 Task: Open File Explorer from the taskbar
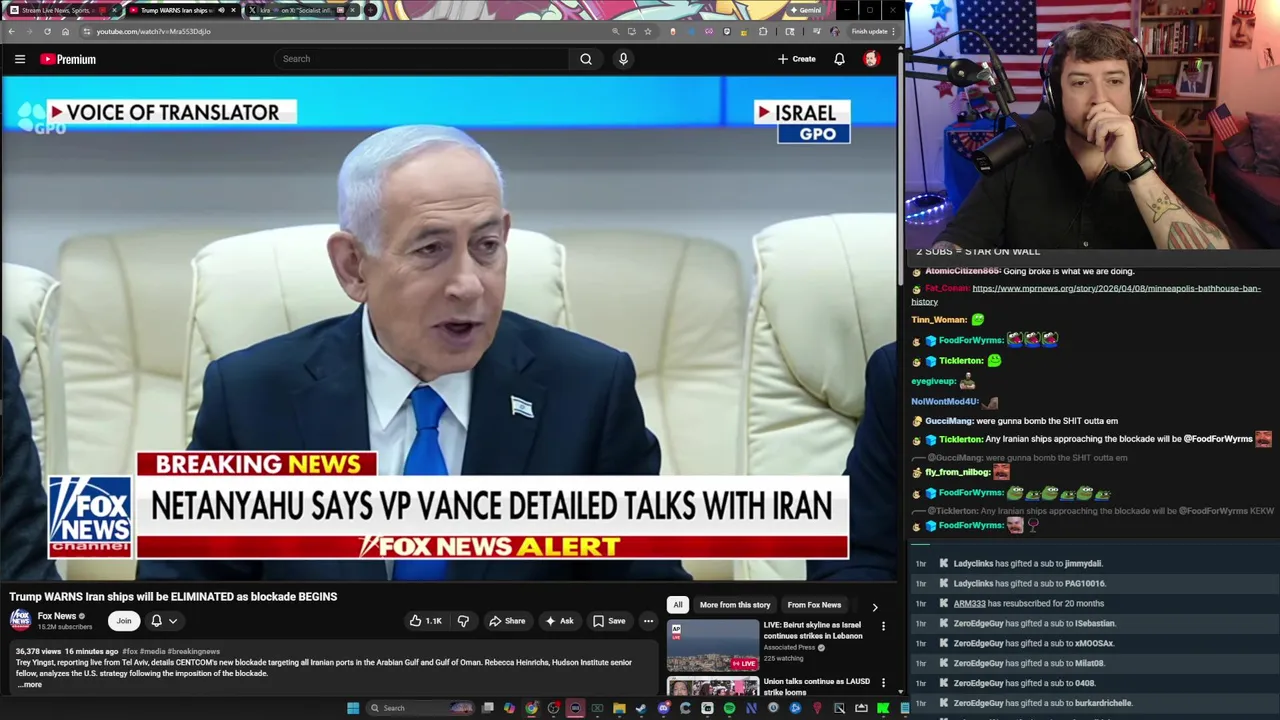619,708
